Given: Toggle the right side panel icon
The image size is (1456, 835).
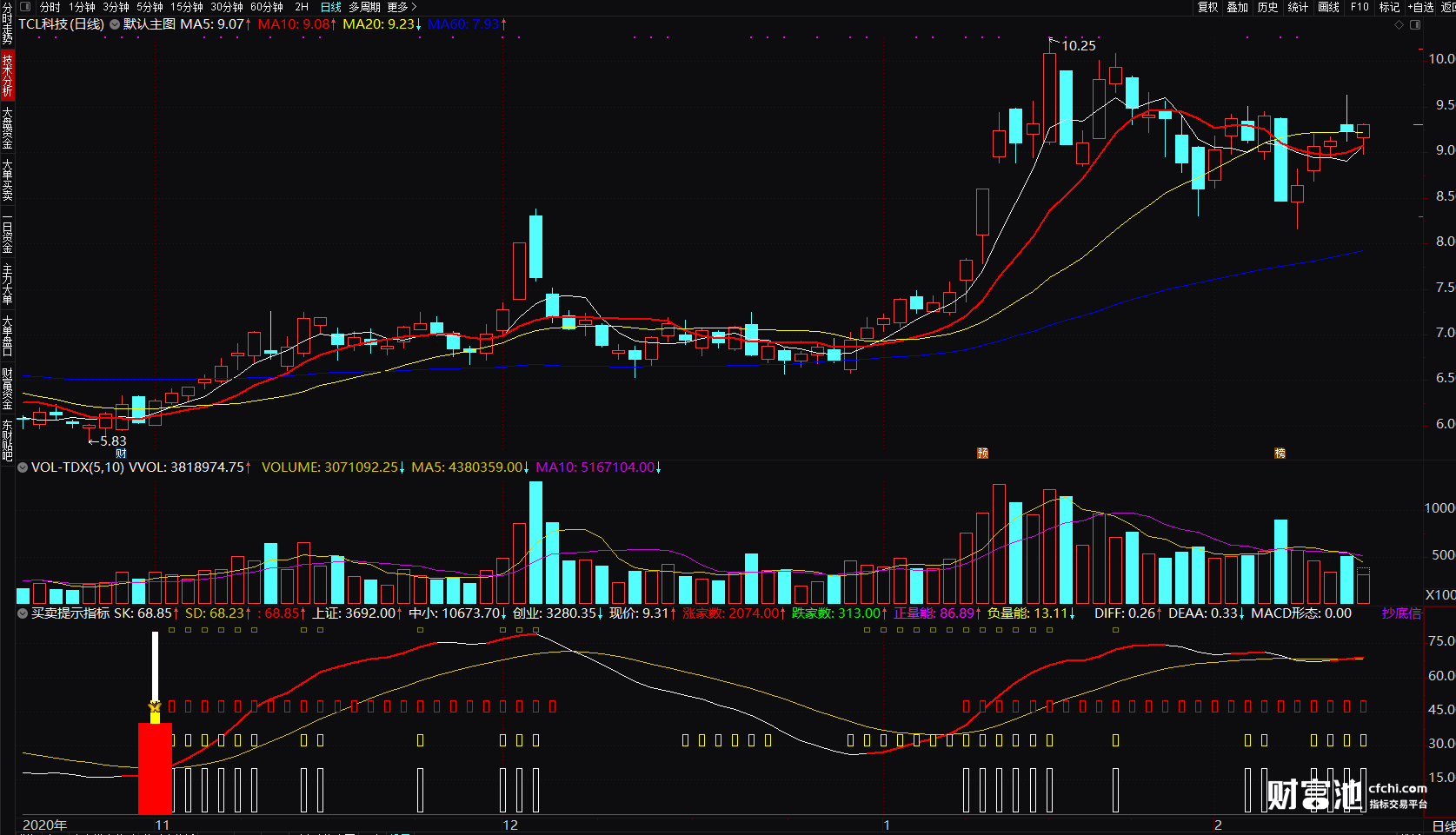Looking at the screenshot, I should pyautogui.click(x=1415, y=24).
